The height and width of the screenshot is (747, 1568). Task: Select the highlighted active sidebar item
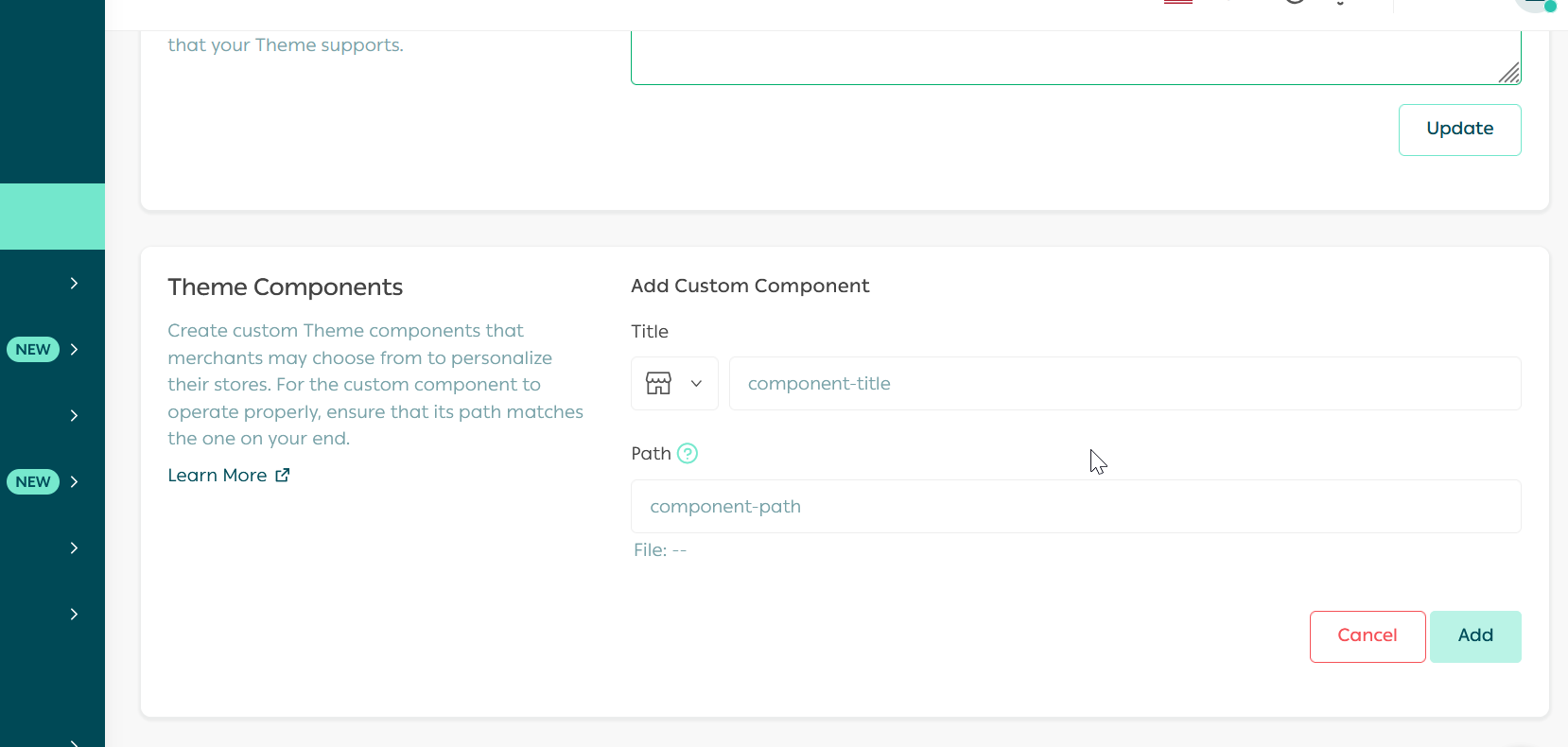pos(52,217)
